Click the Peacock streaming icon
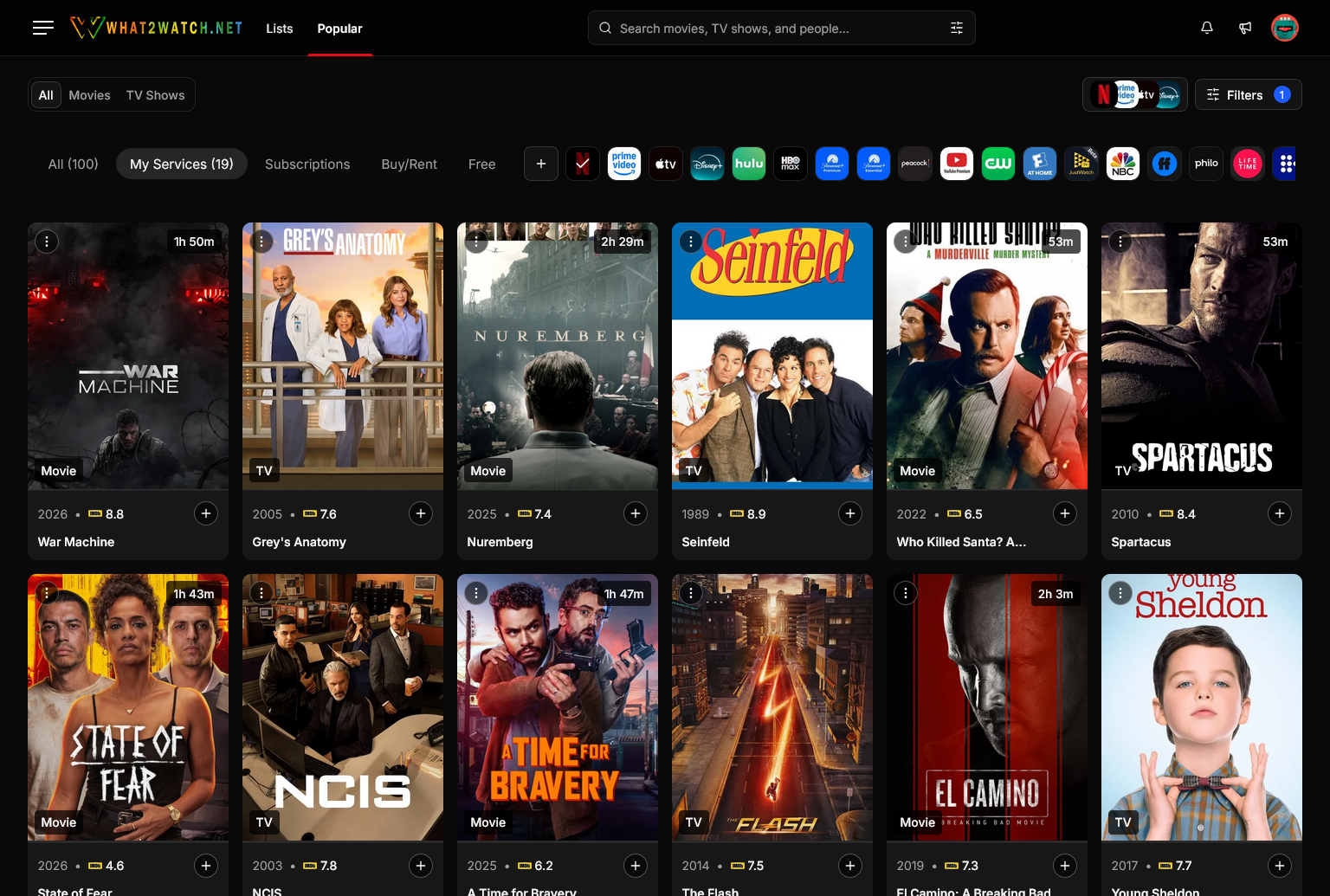1330x896 pixels. pos(914,164)
